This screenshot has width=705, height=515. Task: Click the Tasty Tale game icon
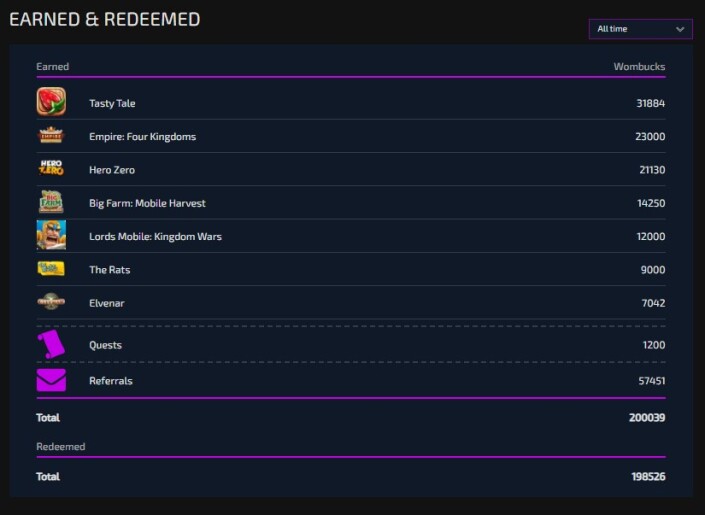(x=51, y=102)
